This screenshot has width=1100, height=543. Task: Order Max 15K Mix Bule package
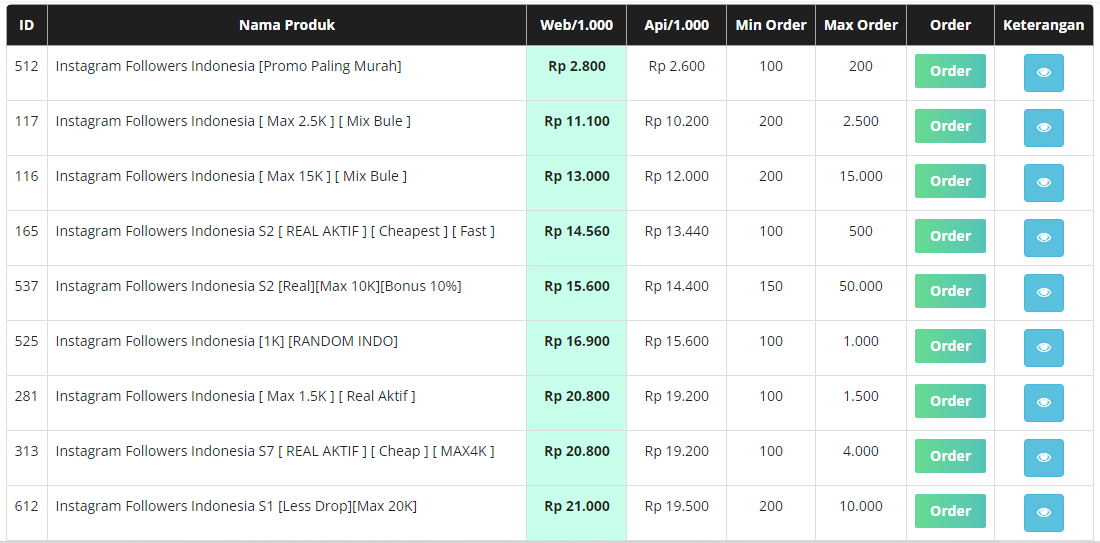[950, 181]
